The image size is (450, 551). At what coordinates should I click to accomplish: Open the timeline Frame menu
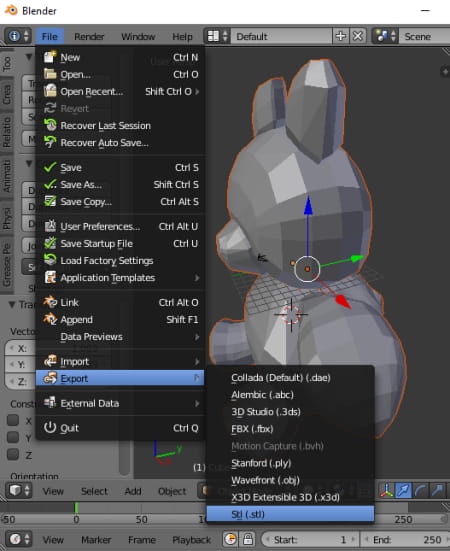(142, 539)
